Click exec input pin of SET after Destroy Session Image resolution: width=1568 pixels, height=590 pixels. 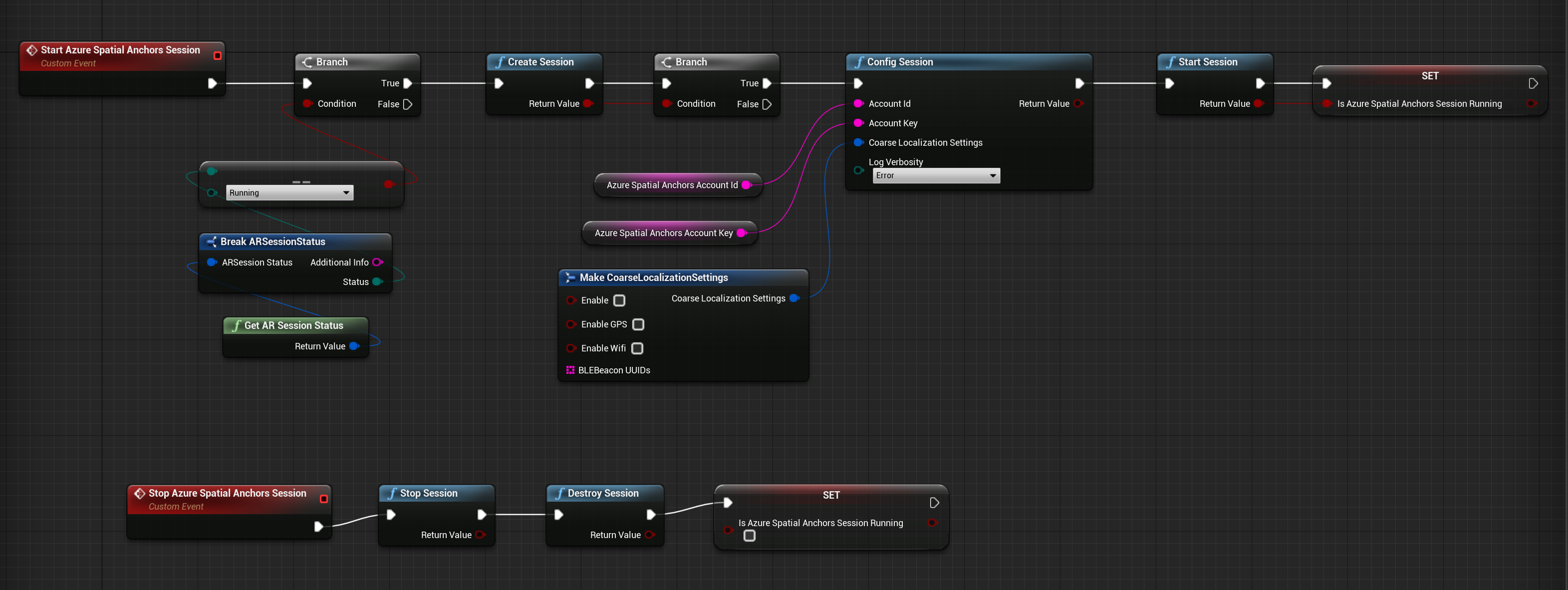[728, 503]
